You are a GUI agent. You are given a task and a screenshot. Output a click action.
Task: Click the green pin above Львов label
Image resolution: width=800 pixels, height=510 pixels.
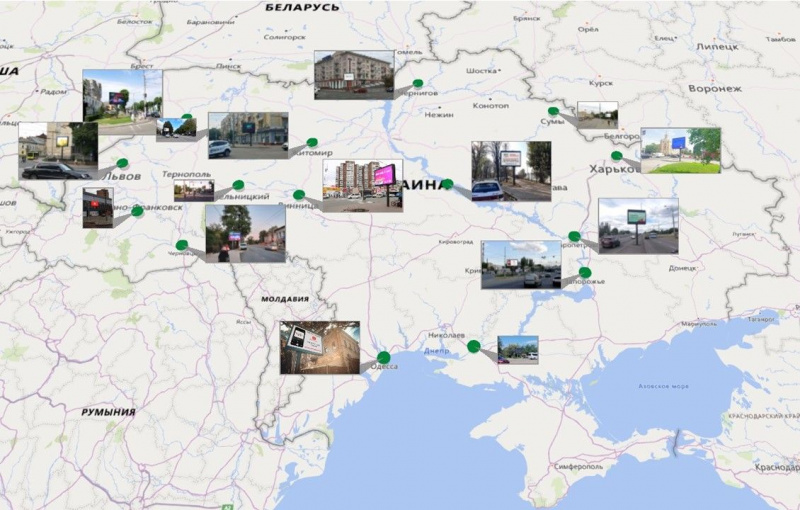pyautogui.click(x=122, y=162)
